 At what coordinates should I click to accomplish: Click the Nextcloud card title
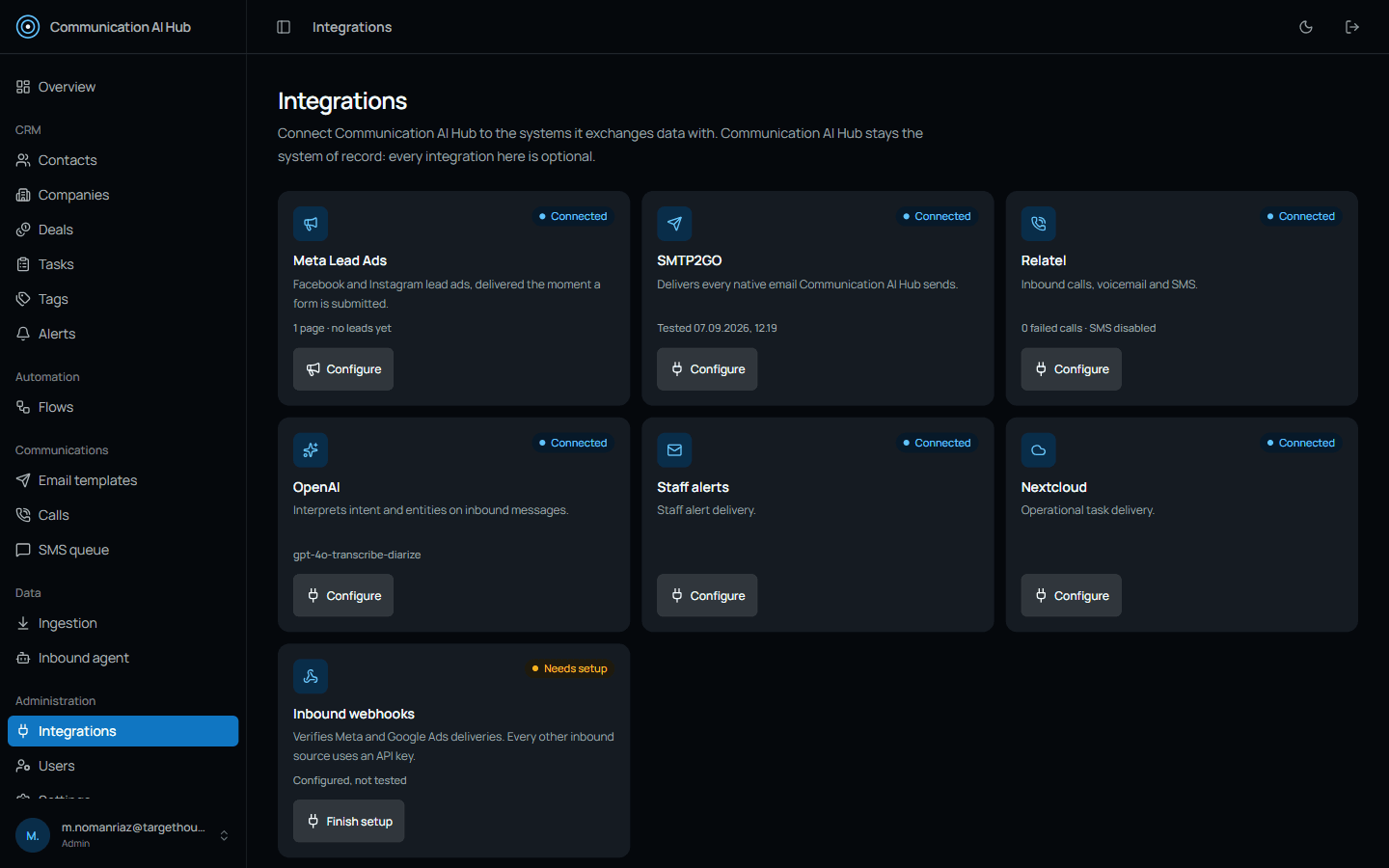[x=1054, y=487]
